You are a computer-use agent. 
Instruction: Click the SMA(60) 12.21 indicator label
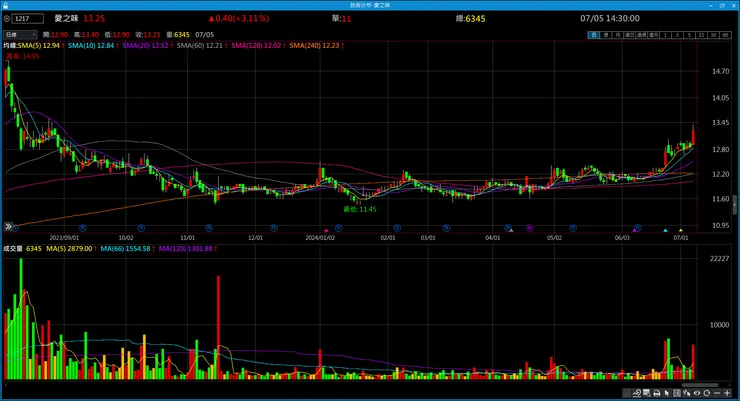[x=202, y=45]
